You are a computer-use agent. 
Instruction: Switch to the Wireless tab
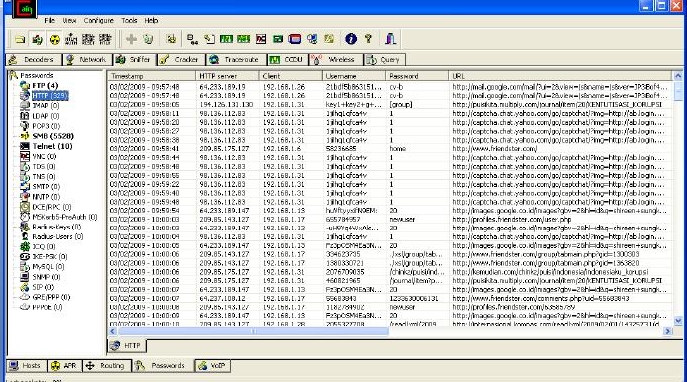point(336,60)
